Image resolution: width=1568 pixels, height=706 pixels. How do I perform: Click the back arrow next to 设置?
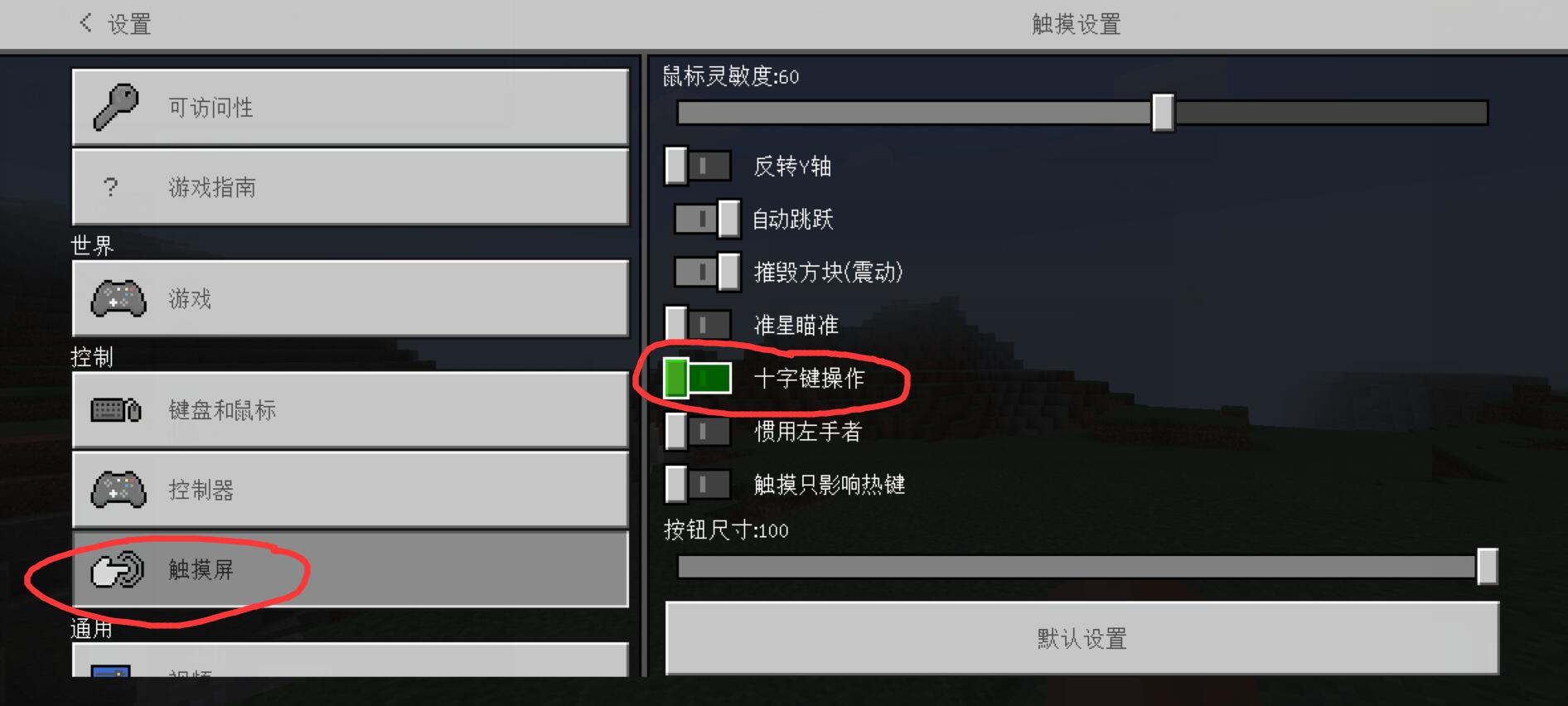(85, 23)
